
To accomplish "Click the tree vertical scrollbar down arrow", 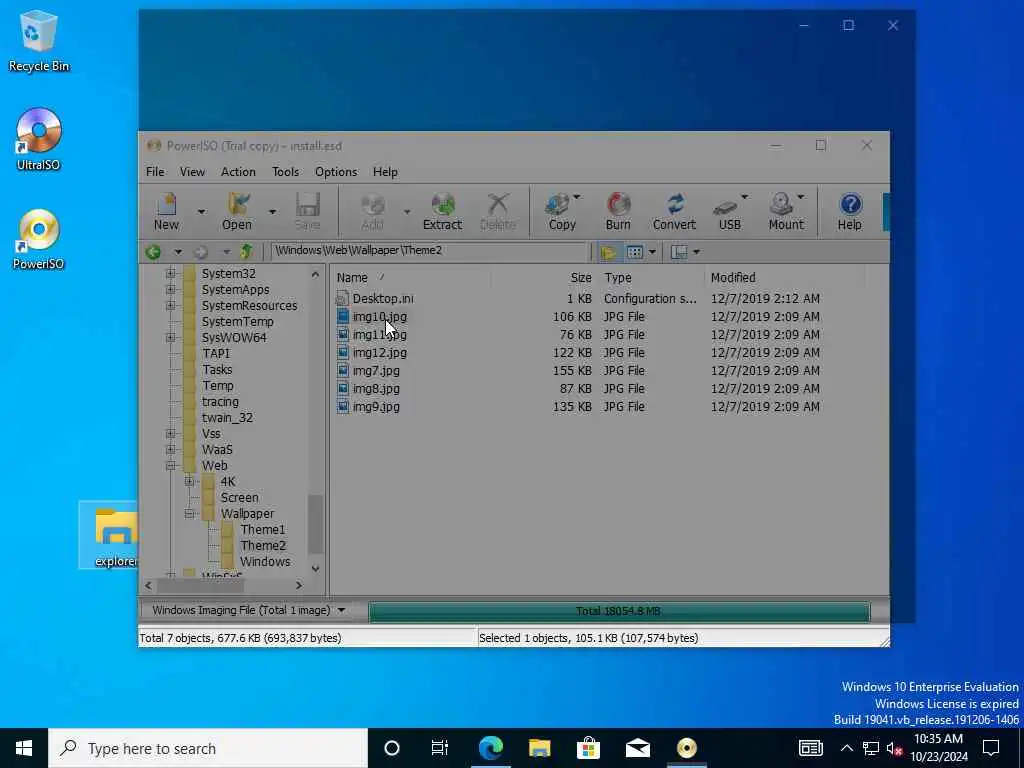I will coord(315,568).
